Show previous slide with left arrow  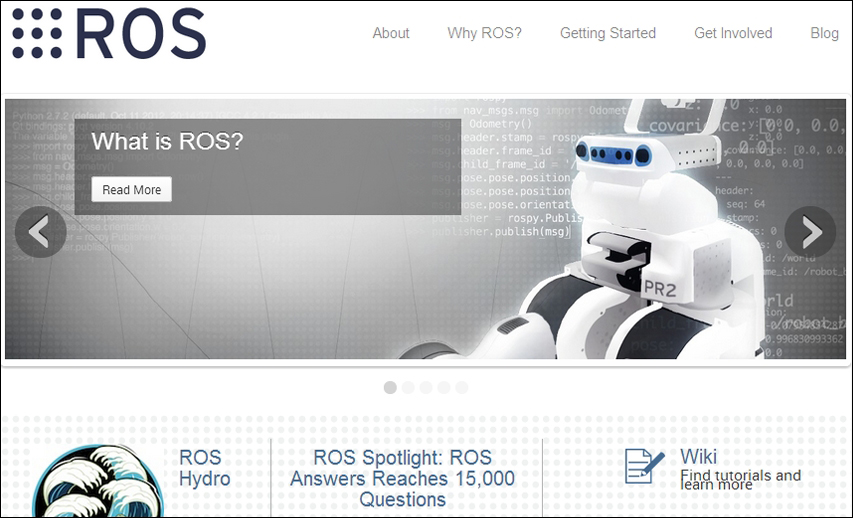tap(41, 232)
